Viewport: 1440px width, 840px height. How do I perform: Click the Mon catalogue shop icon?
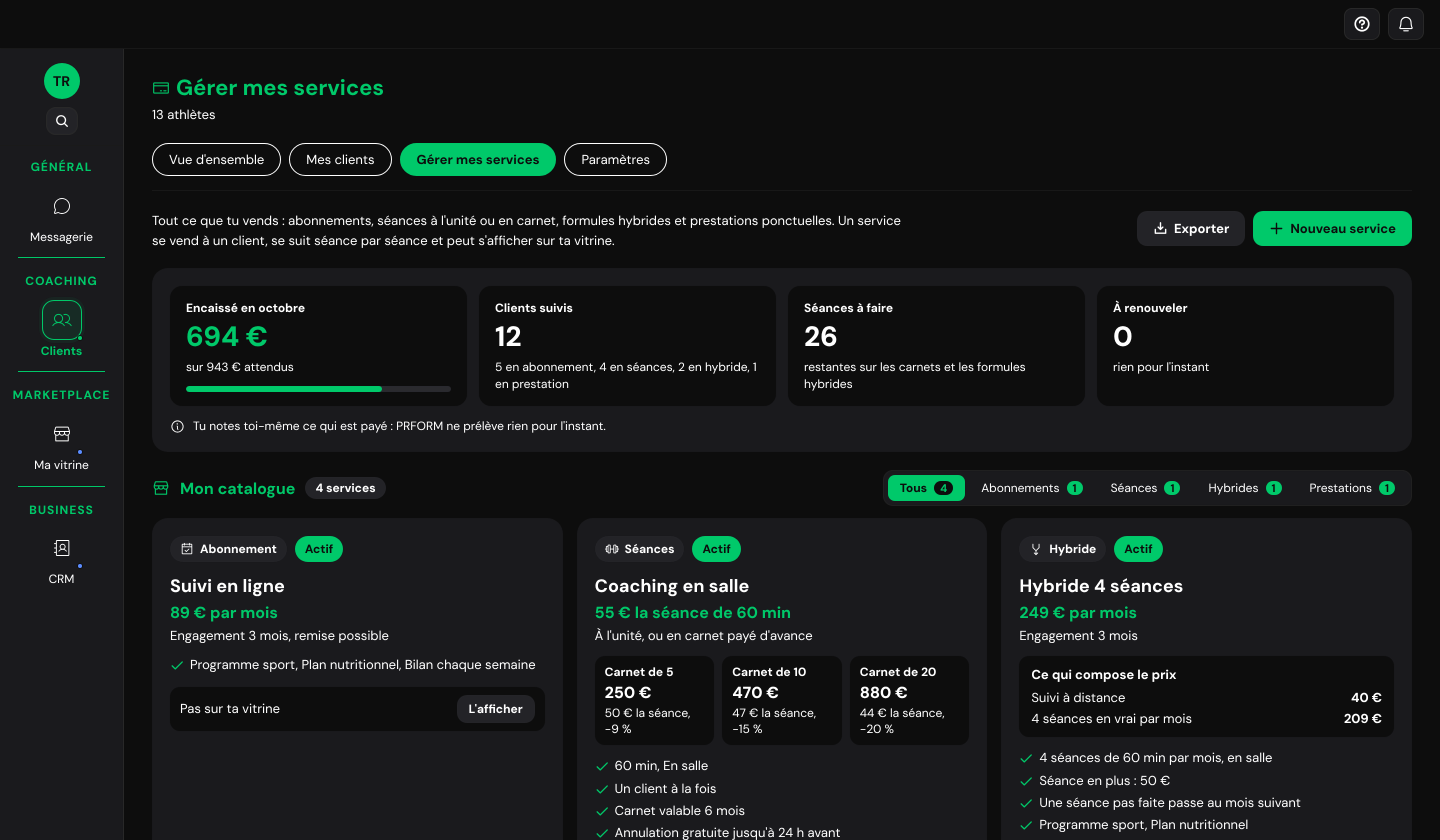tap(161, 488)
